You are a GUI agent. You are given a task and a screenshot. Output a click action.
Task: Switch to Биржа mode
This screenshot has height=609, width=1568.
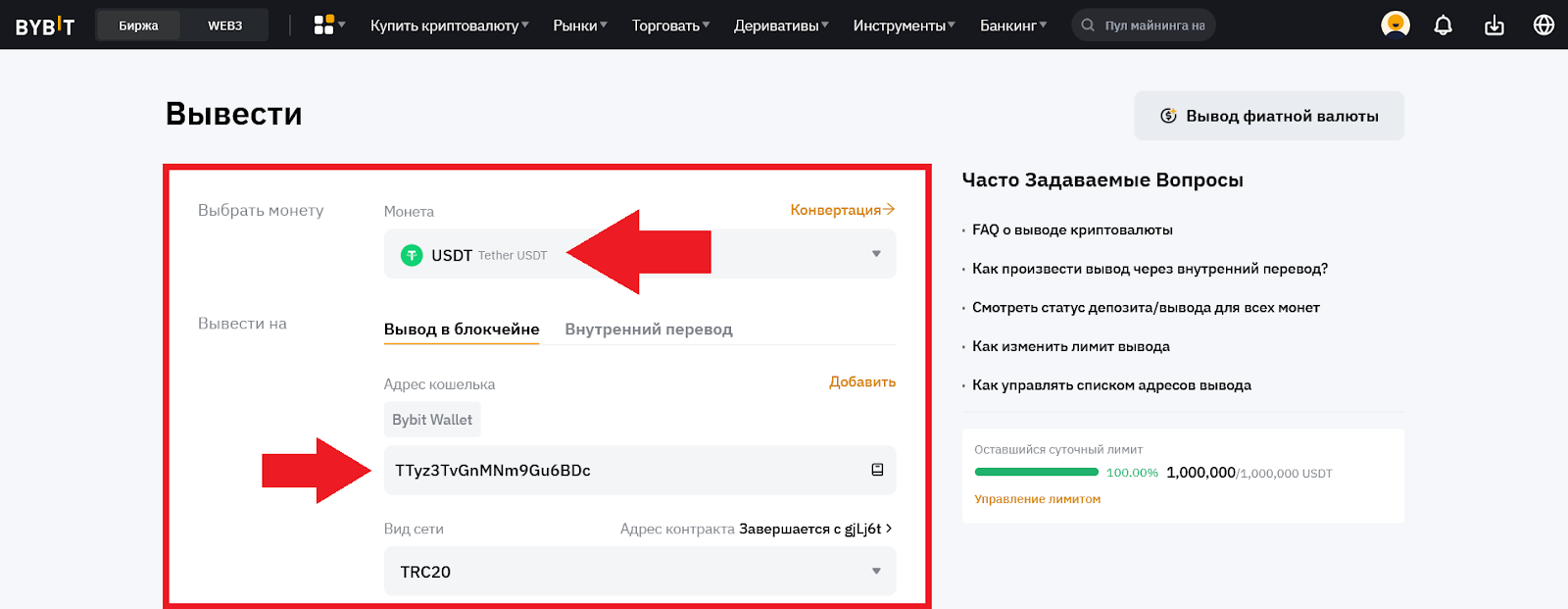pyautogui.click(x=138, y=25)
